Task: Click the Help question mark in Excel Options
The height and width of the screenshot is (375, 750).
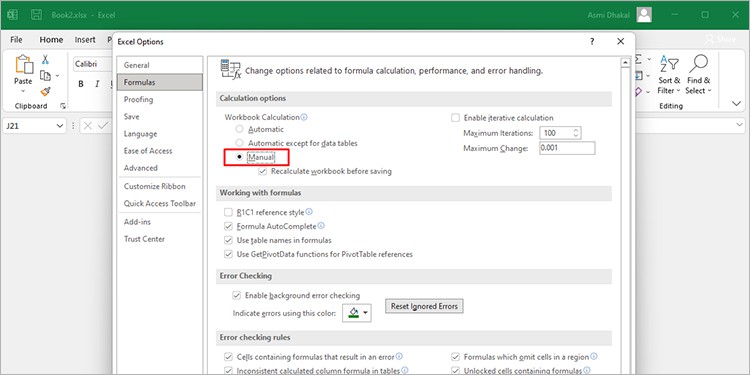Action: tap(592, 42)
